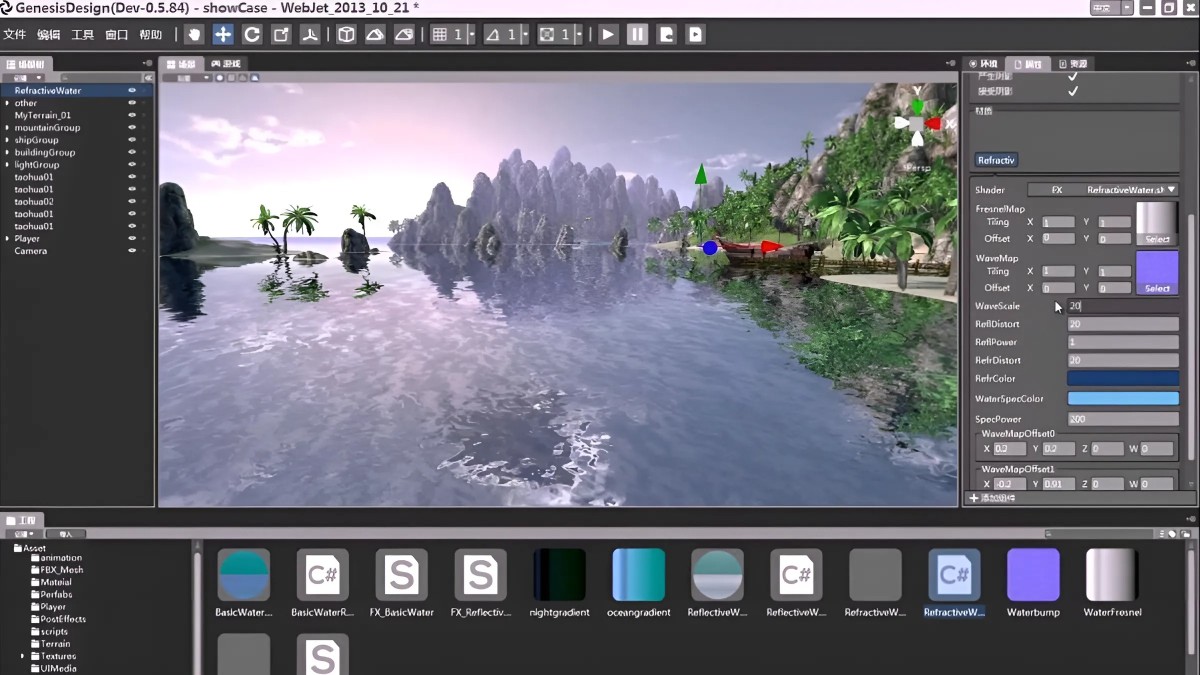Image resolution: width=1200 pixels, height=675 pixels.
Task: Select the hand pan tool
Action: (x=194, y=35)
